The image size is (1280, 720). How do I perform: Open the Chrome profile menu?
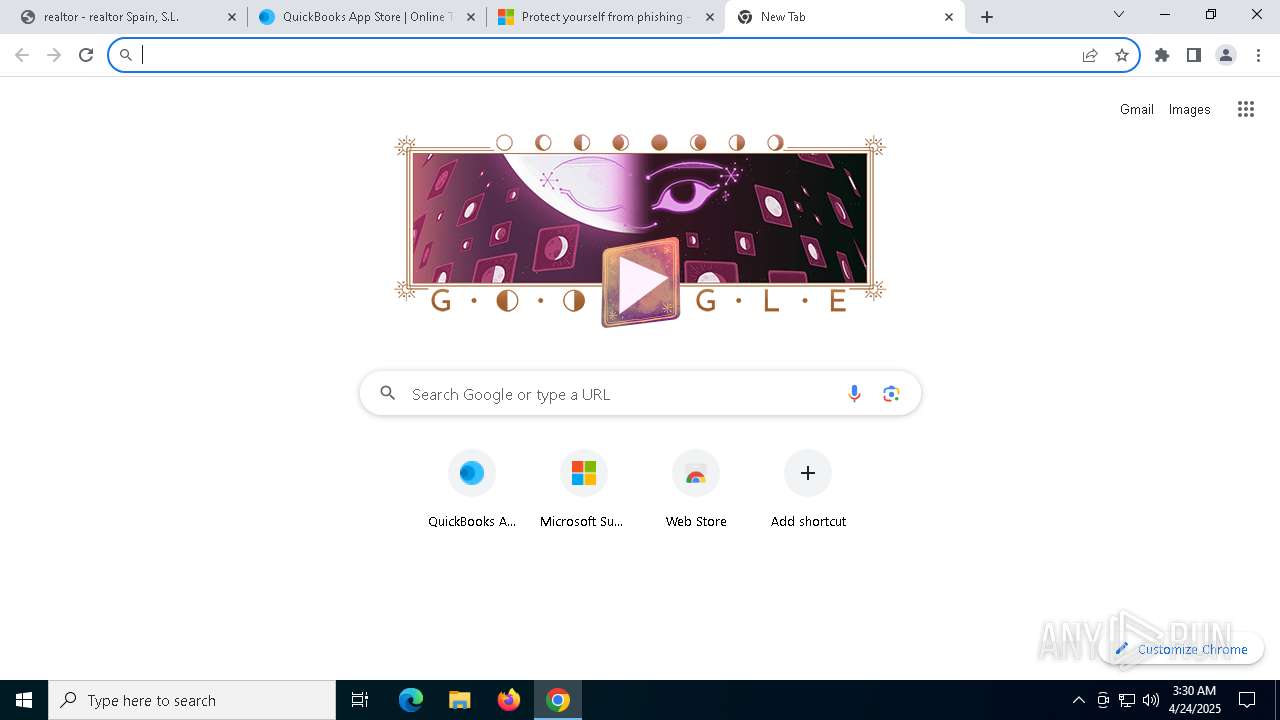[1226, 55]
